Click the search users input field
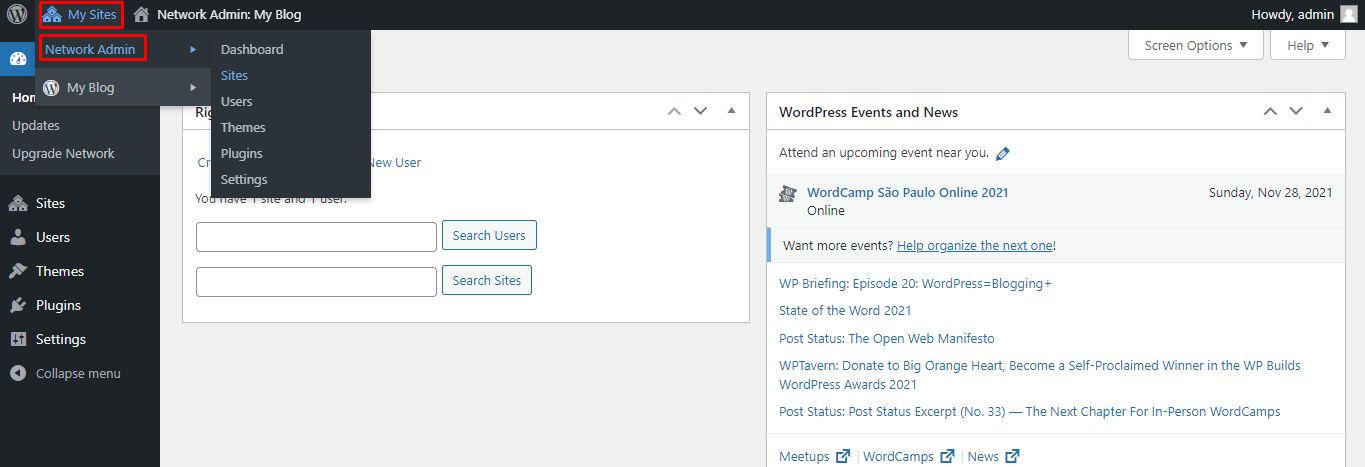The width and height of the screenshot is (1365, 467). coord(316,236)
